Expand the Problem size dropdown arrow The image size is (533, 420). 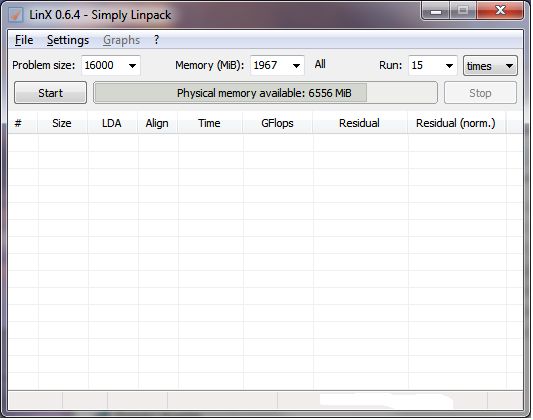(x=133, y=66)
